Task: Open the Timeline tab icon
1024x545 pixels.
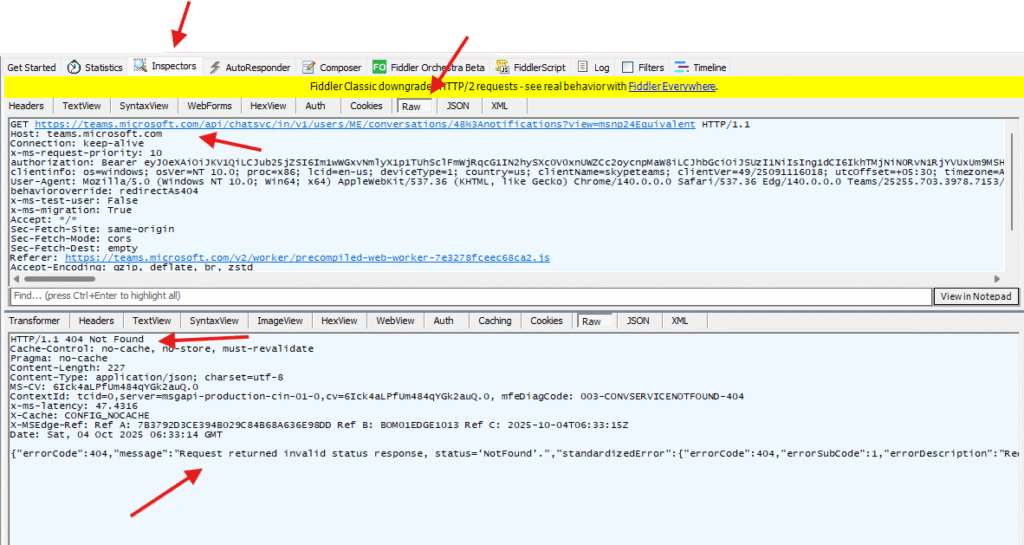Action: (682, 68)
